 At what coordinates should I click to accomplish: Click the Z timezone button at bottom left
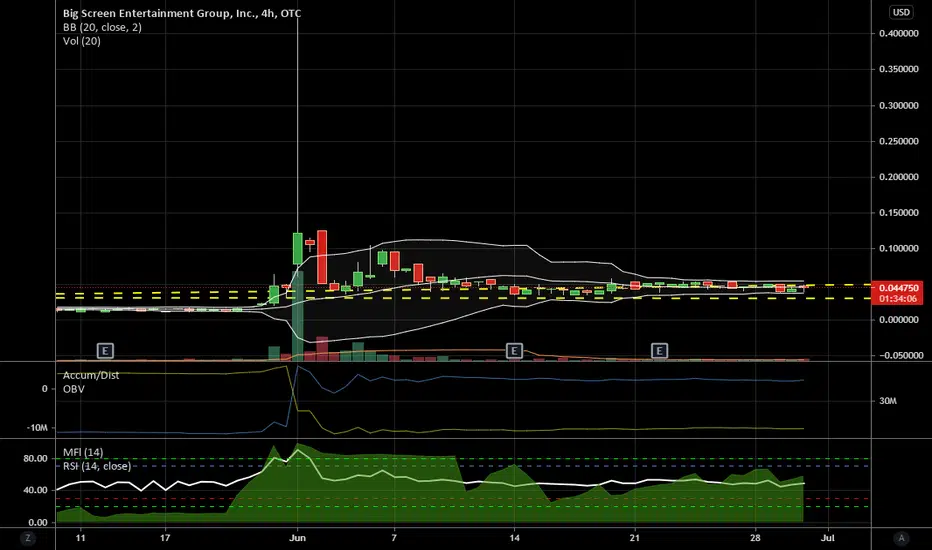(28, 538)
